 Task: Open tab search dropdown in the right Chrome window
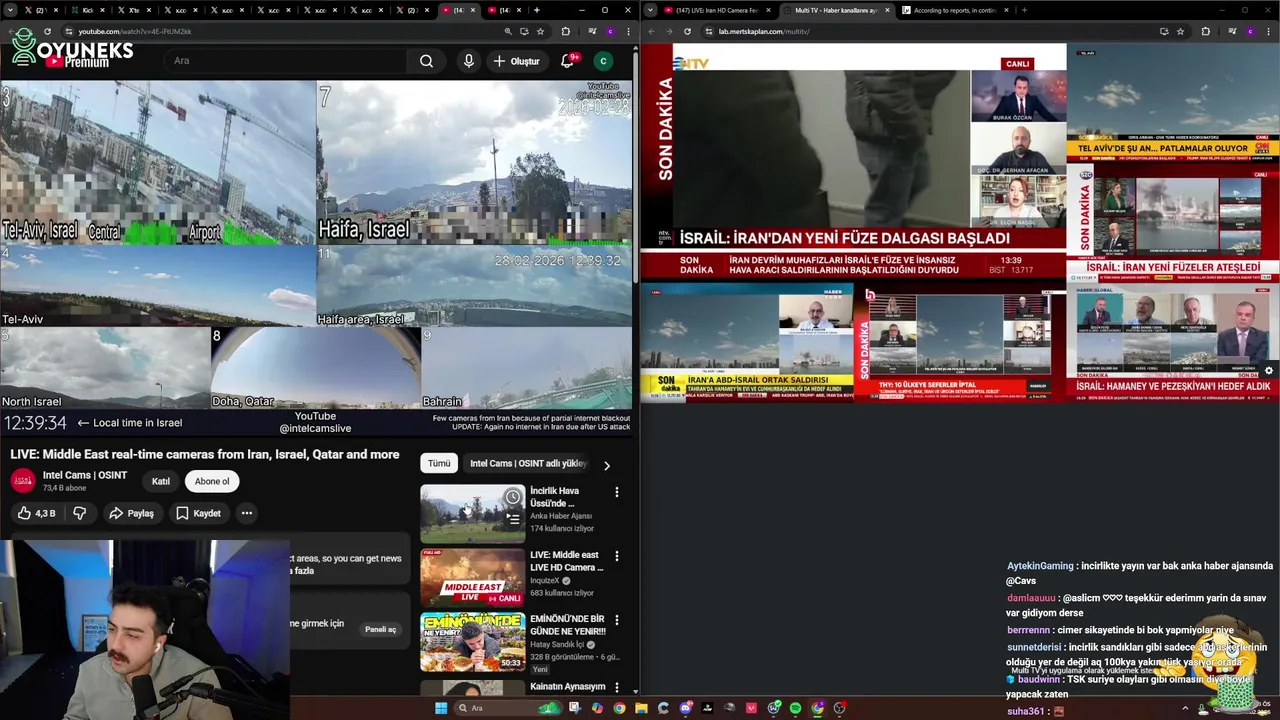[651, 10]
